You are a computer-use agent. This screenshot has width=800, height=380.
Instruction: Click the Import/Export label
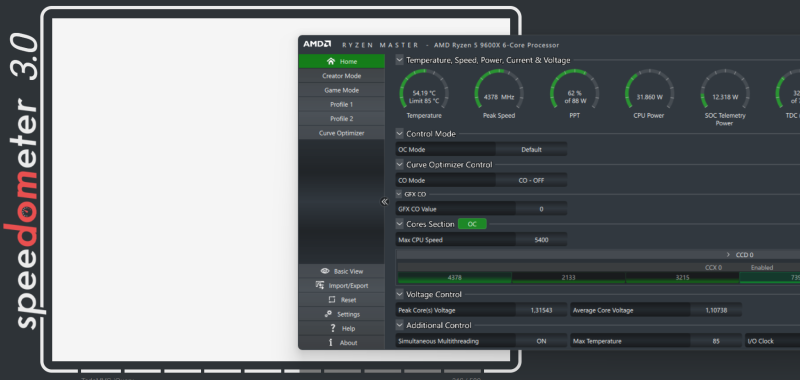point(348,285)
